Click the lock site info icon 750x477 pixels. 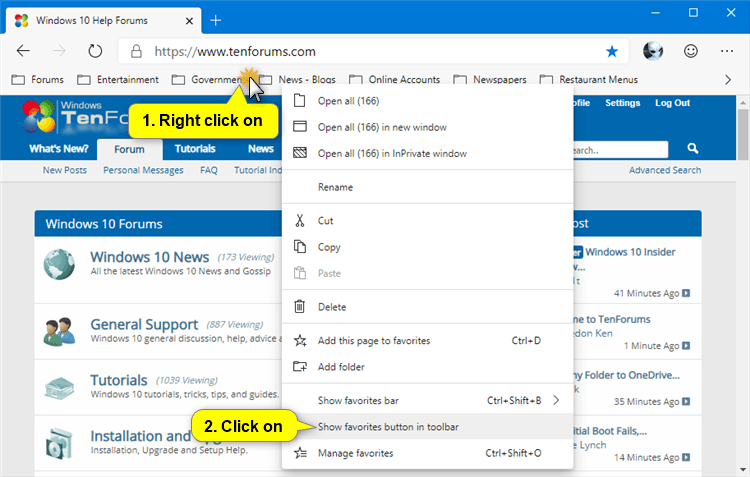tap(136, 51)
